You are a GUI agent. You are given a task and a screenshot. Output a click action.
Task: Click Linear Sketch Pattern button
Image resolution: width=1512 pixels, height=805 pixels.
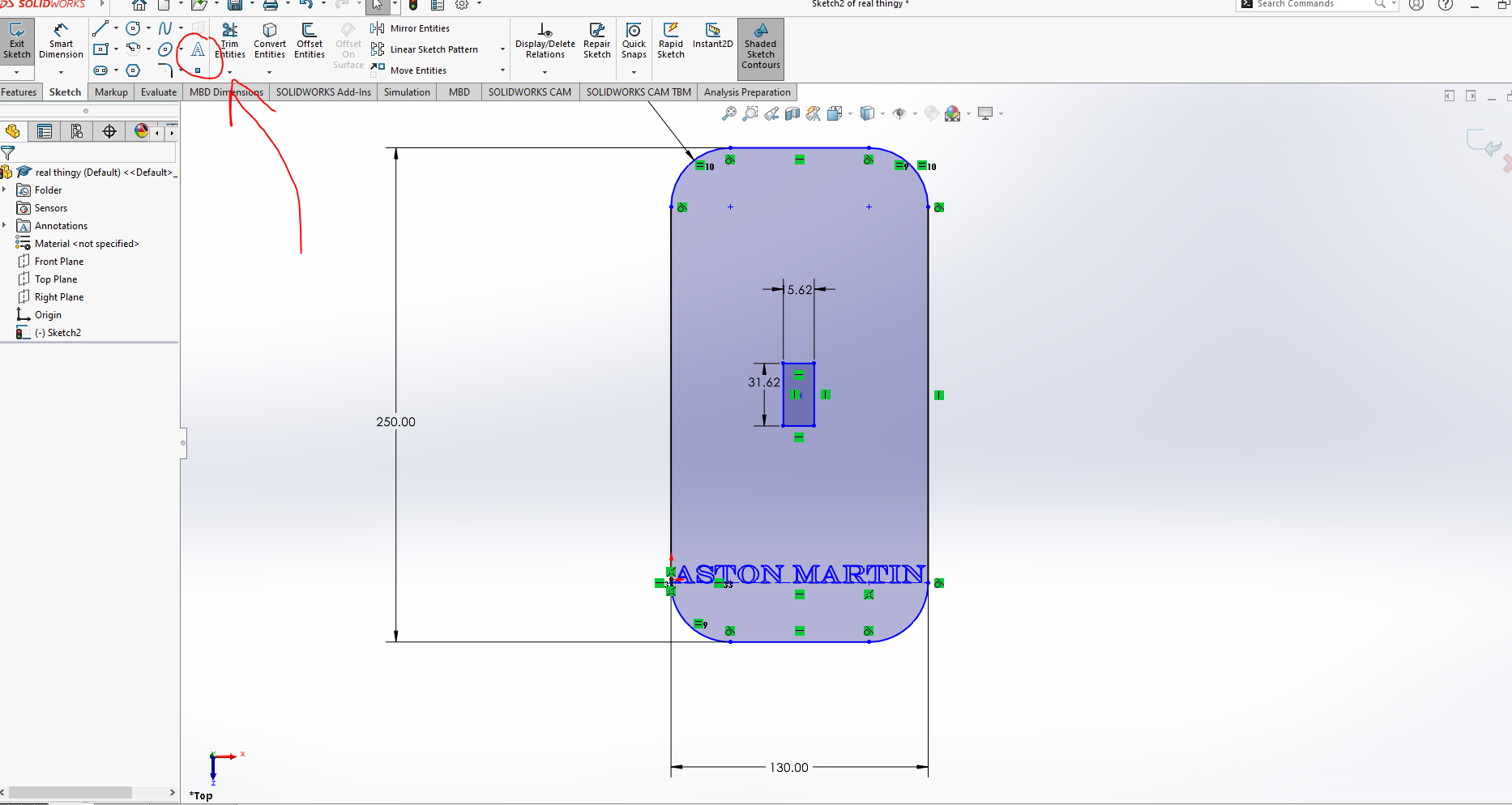coord(425,49)
